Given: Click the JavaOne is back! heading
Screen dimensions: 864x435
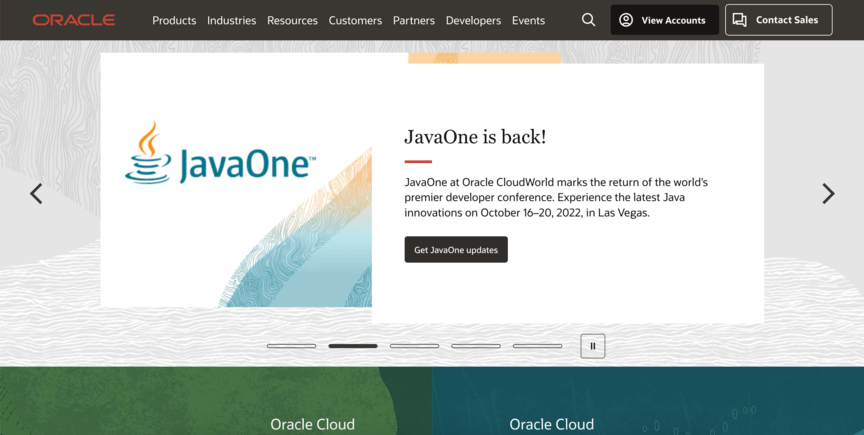Looking at the screenshot, I should [475, 137].
